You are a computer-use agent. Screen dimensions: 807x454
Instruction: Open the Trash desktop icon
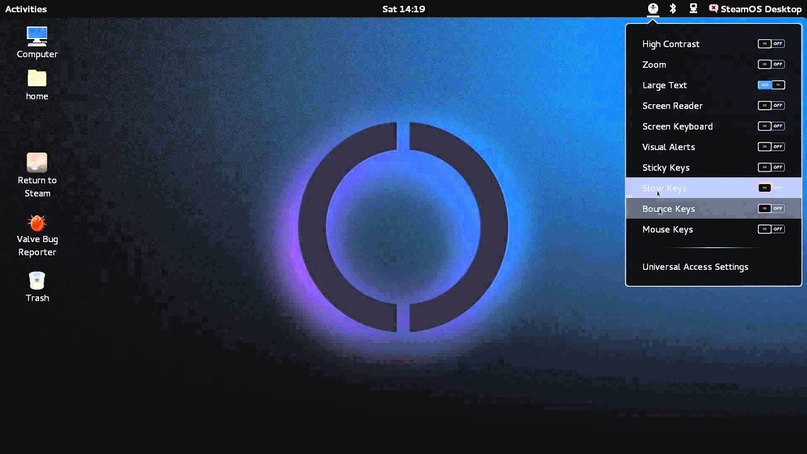tap(37, 287)
